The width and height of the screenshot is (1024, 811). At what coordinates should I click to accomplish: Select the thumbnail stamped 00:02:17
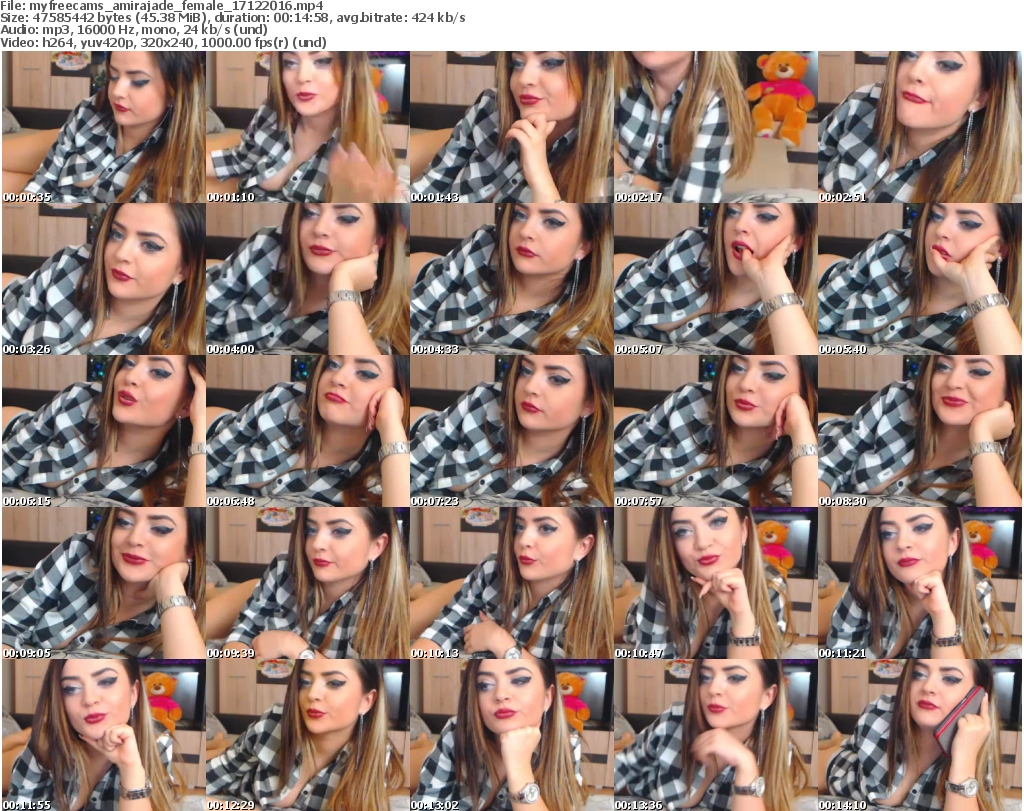pyautogui.click(x=715, y=127)
